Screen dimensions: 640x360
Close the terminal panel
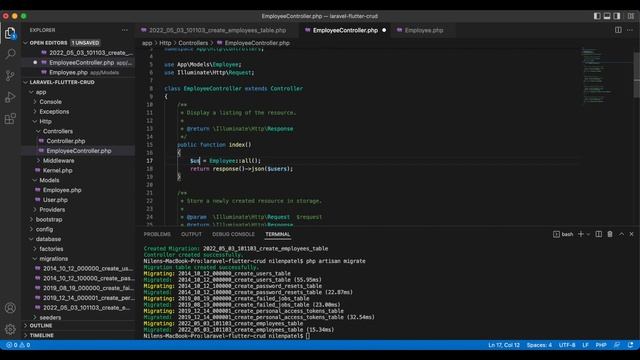point(631,234)
